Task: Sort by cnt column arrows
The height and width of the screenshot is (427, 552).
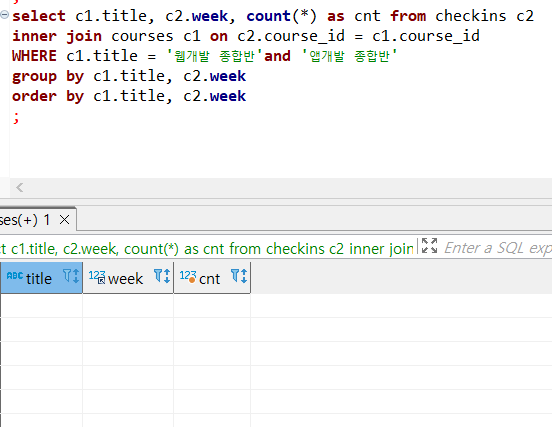Action: [244, 276]
